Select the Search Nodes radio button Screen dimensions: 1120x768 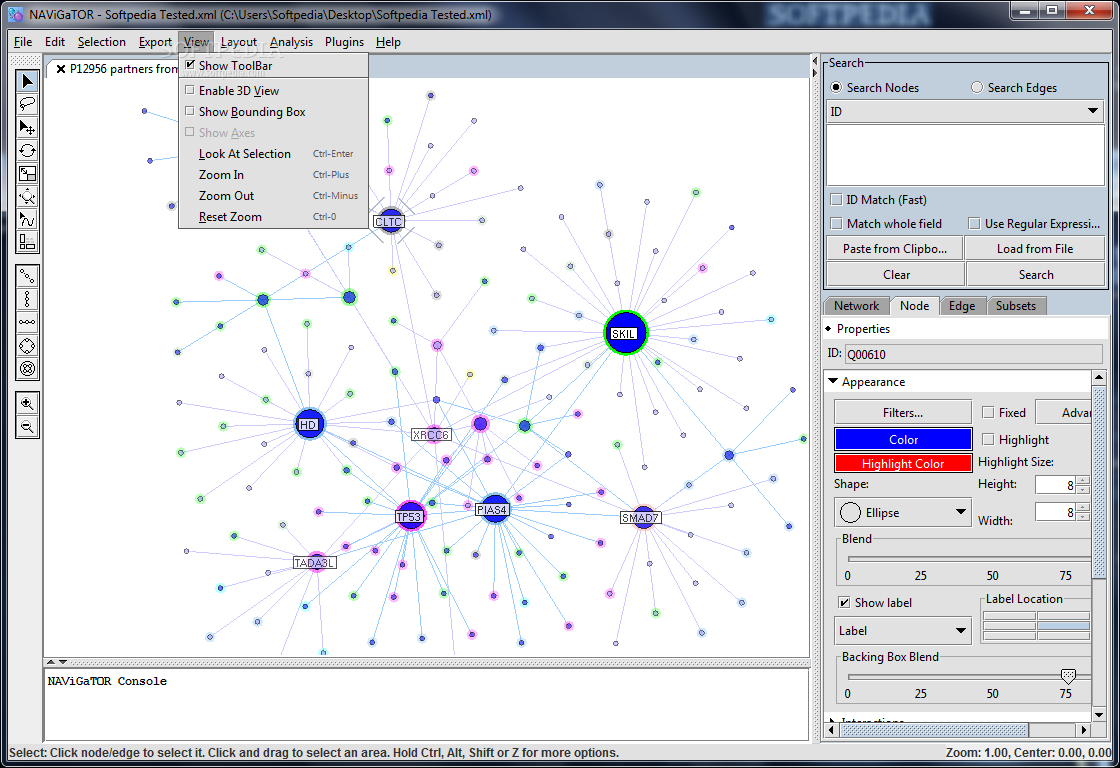pyautogui.click(x=836, y=87)
